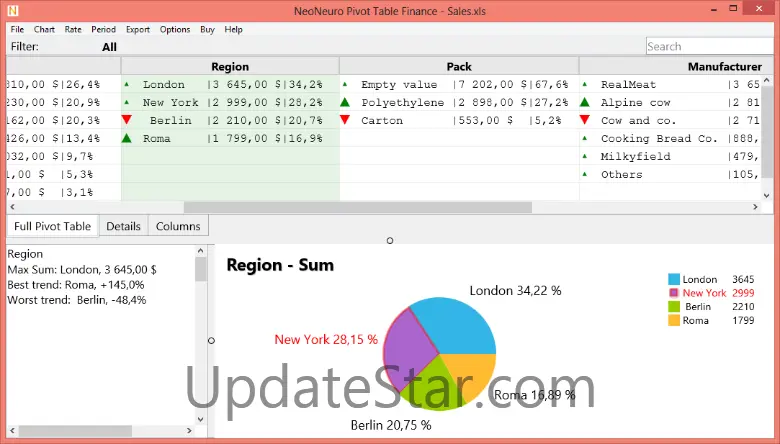Click the pivot table horizontal scrollbar thumb

358,207
